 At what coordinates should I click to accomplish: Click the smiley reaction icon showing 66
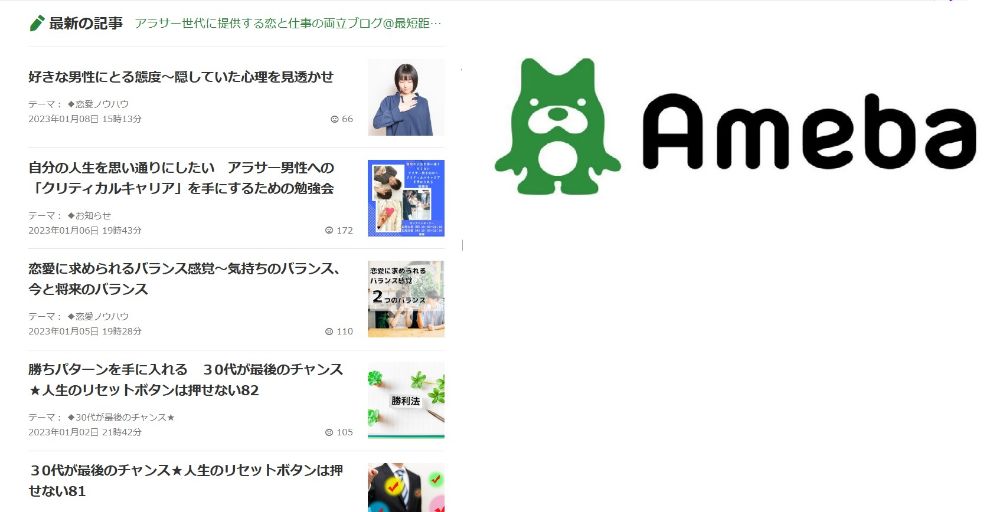[334, 119]
